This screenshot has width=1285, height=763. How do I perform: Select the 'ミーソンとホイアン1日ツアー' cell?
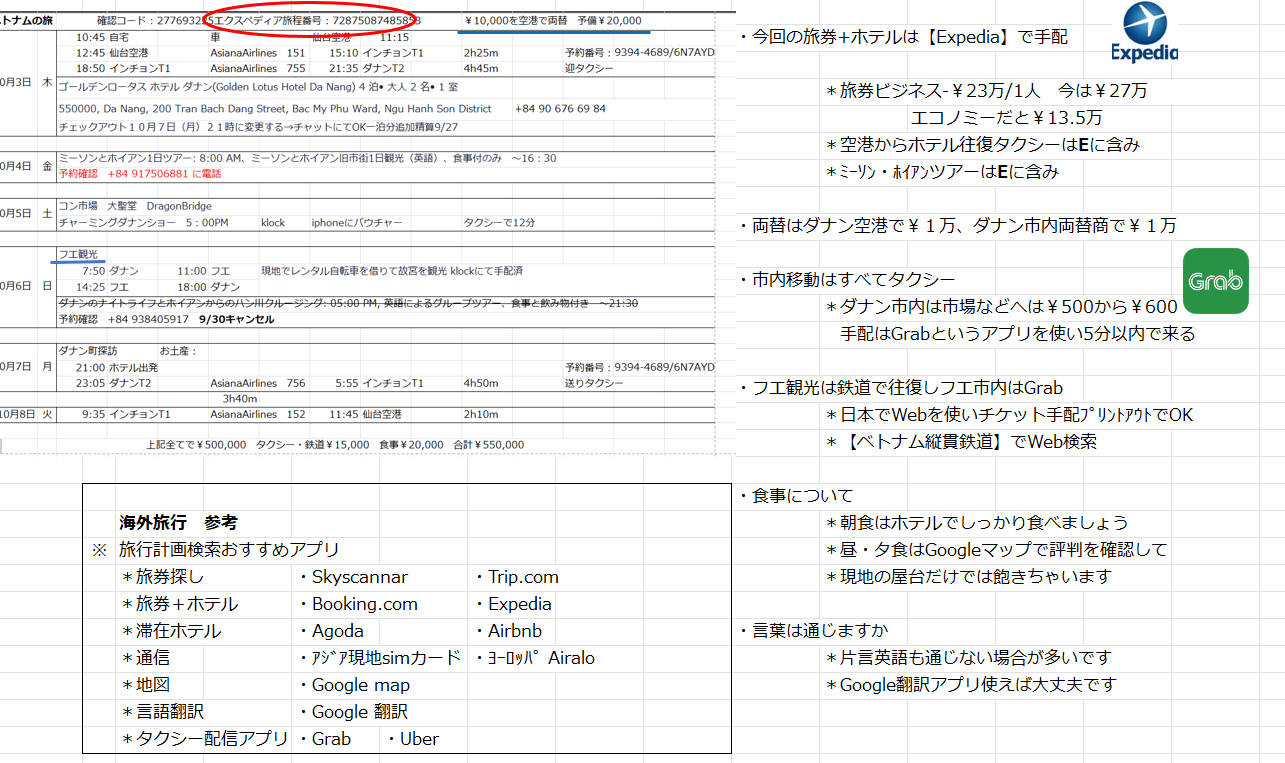pos(307,158)
